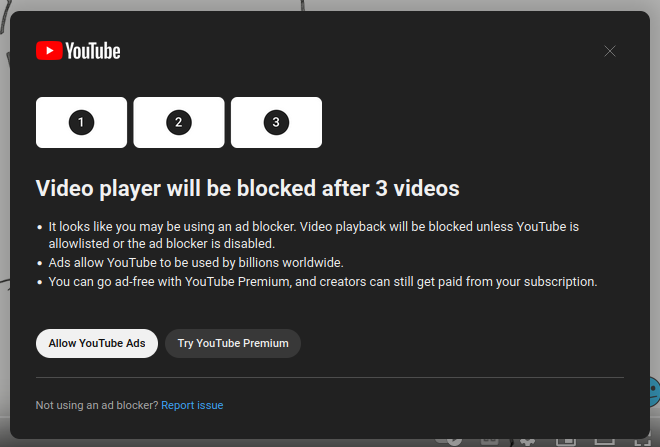Enable subtitles from the player bar
The height and width of the screenshot is (447, 660).
490,440
